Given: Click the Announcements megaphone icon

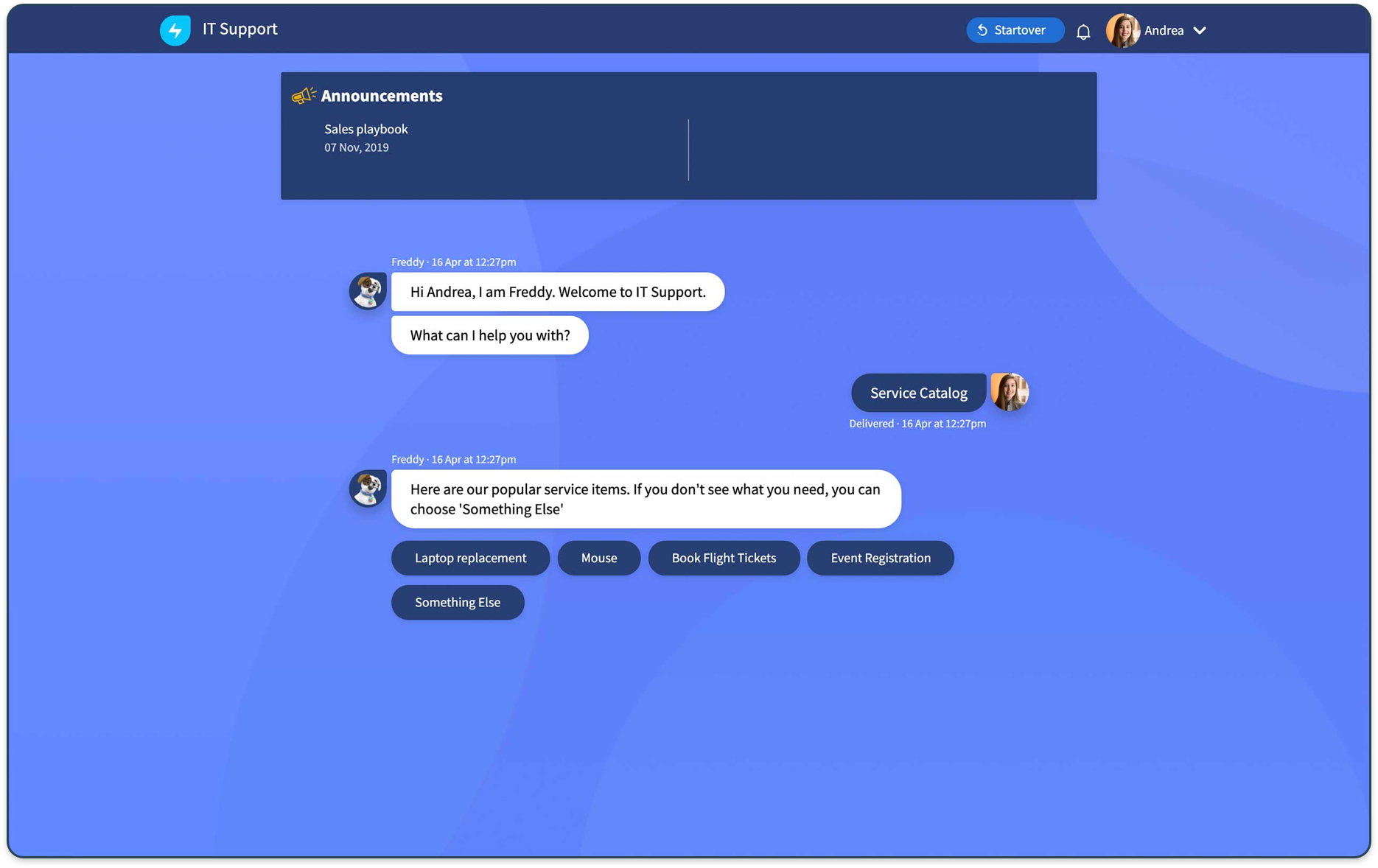Looking at the screenshot, I should pos(302,94).
